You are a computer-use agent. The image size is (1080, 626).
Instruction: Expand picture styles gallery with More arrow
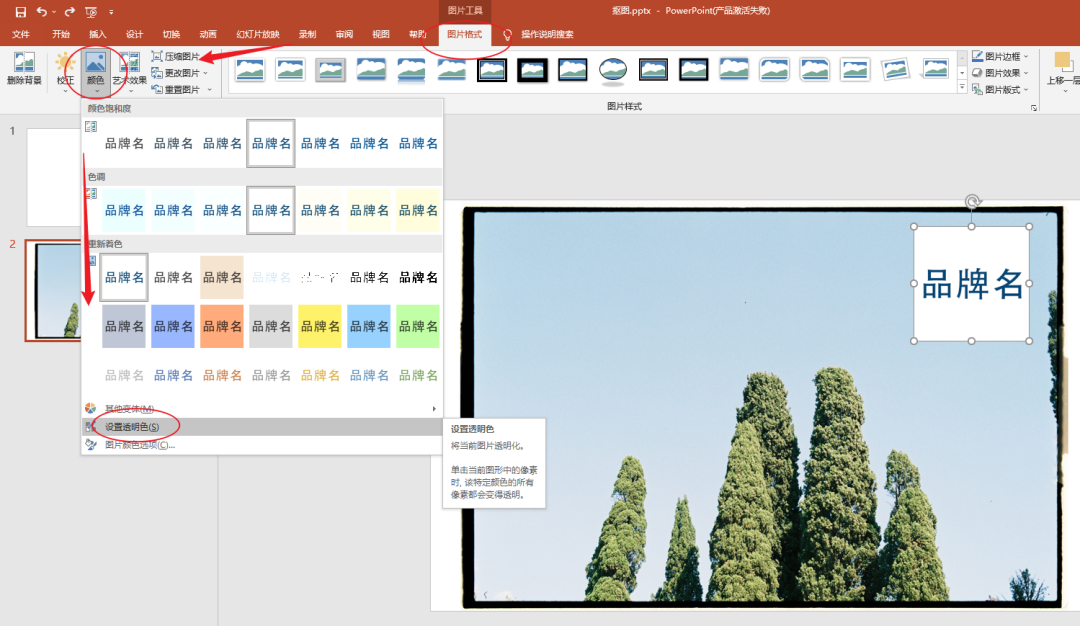[962, 87]
